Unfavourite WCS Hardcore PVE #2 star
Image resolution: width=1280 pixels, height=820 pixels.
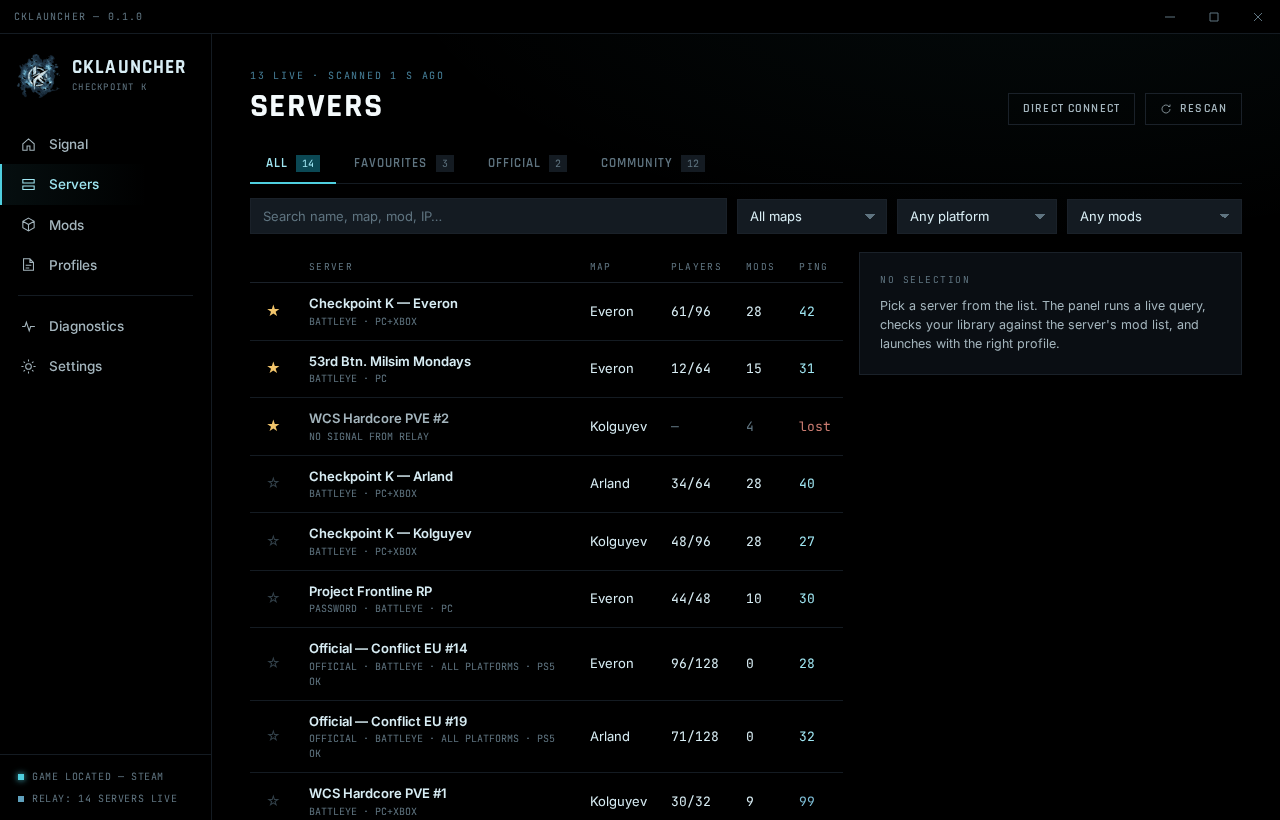tap(273, 426)
